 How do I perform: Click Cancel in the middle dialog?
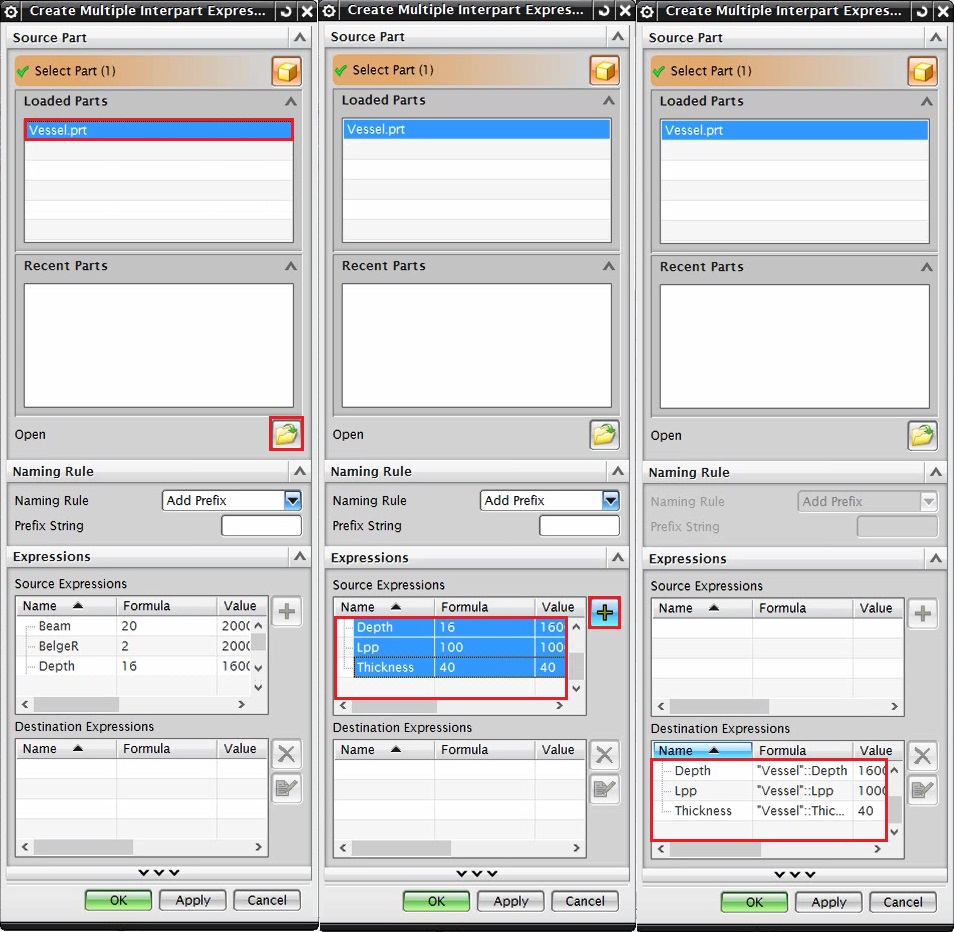(585, 901)
